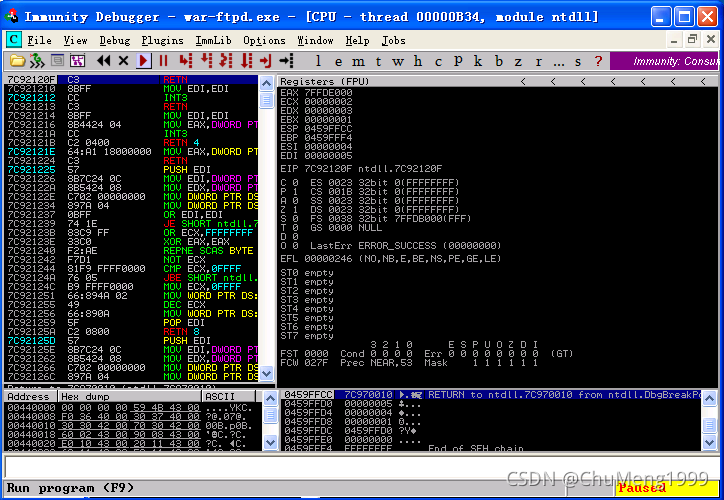Open References with 'r' button
This screenshot has width=724, height=500.
[x=538, y=61]
